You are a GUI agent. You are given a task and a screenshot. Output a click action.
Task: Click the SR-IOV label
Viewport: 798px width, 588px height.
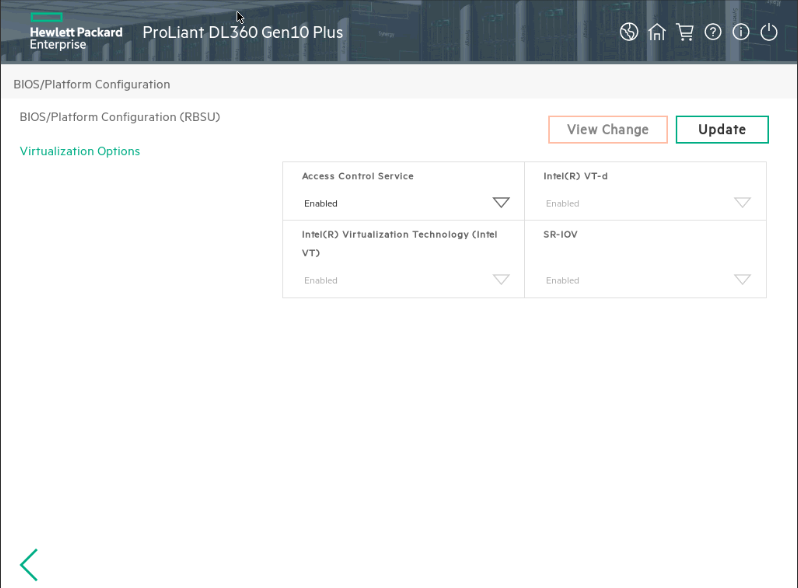coord(560,235)
